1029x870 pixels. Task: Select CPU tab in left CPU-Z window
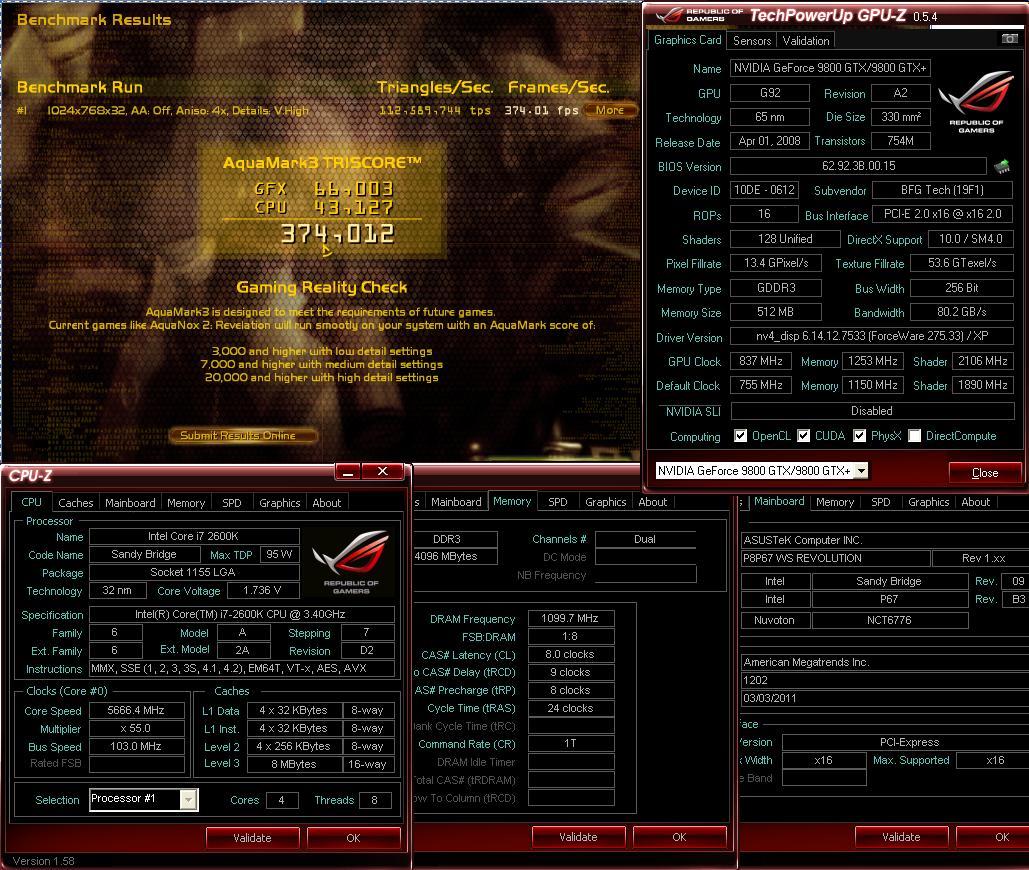(x=32, y=502)
